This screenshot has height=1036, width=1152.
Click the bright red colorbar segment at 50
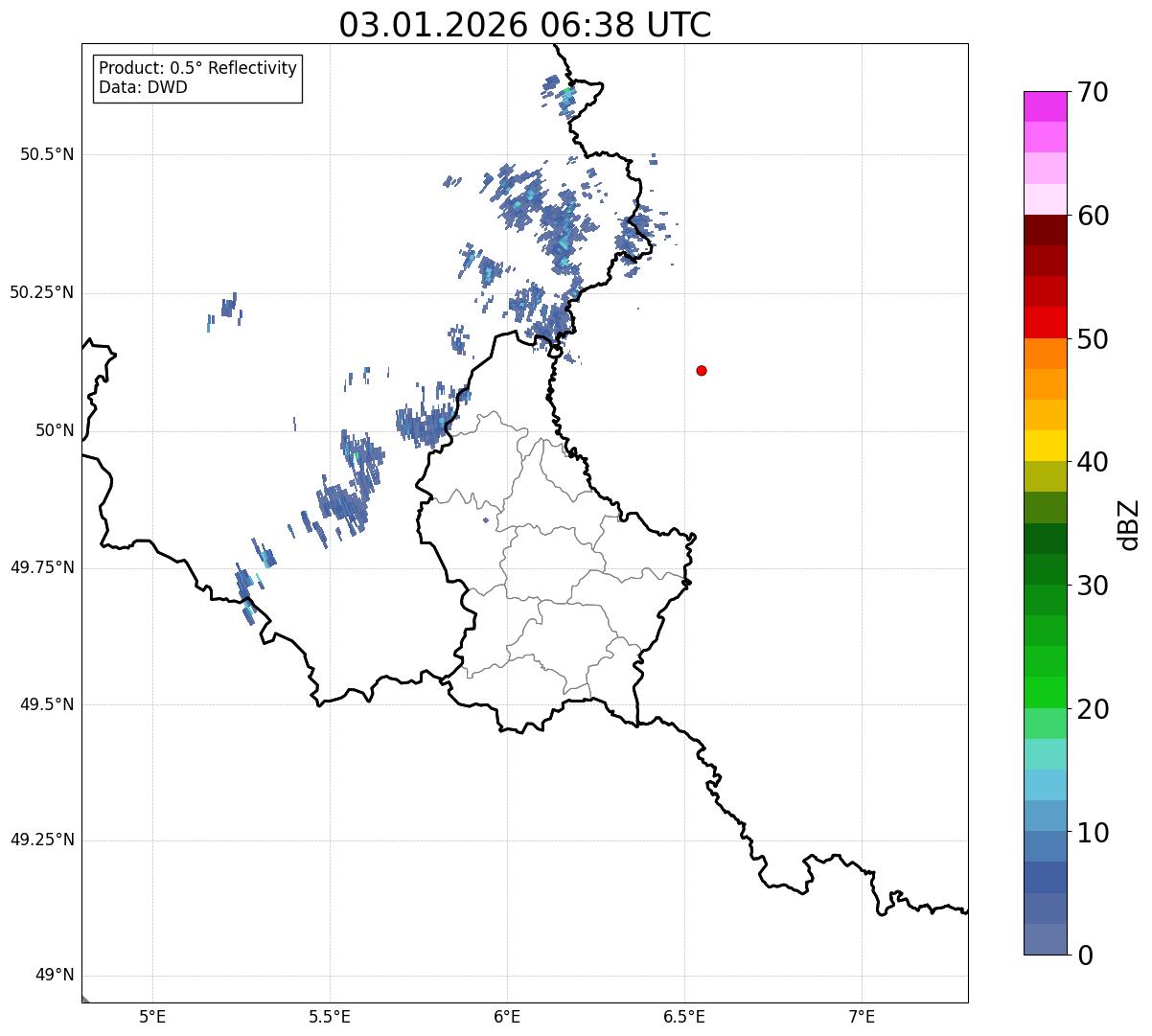[1046, 322]
